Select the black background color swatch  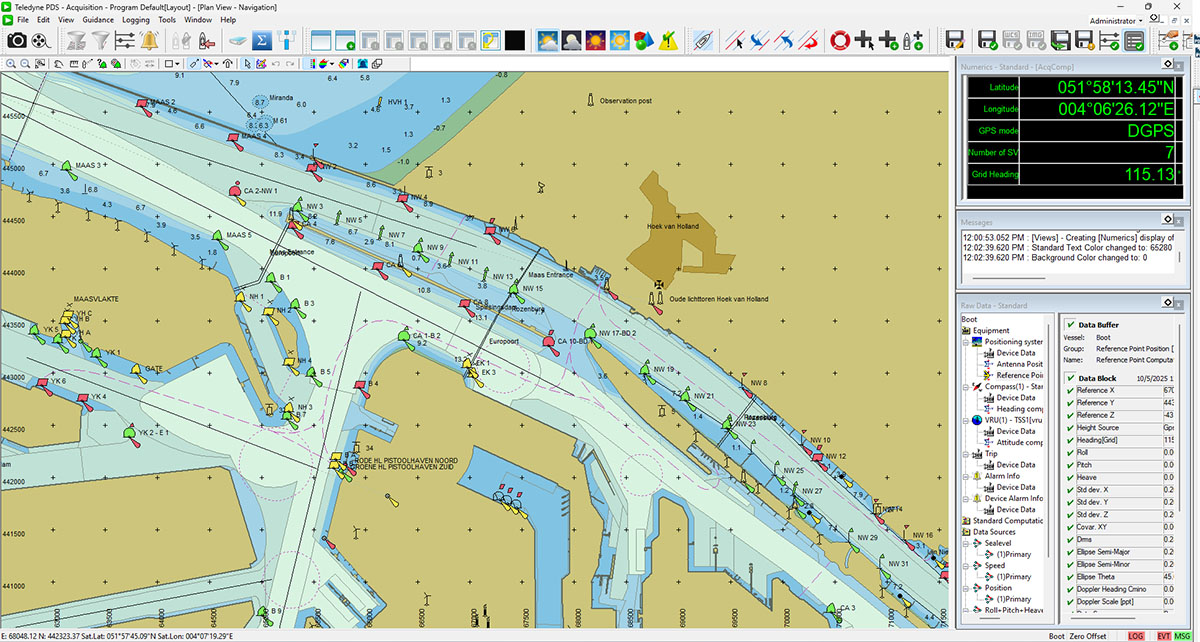point(515,41)
